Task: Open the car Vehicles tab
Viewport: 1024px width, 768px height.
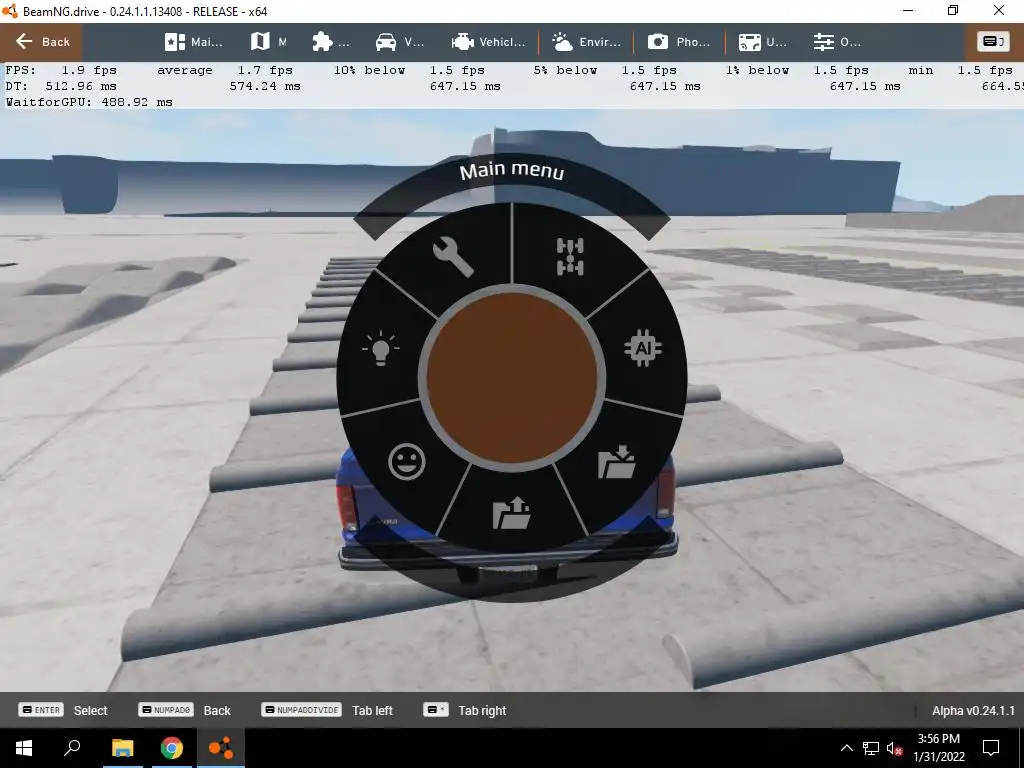Action: click(x=400, y=42)
